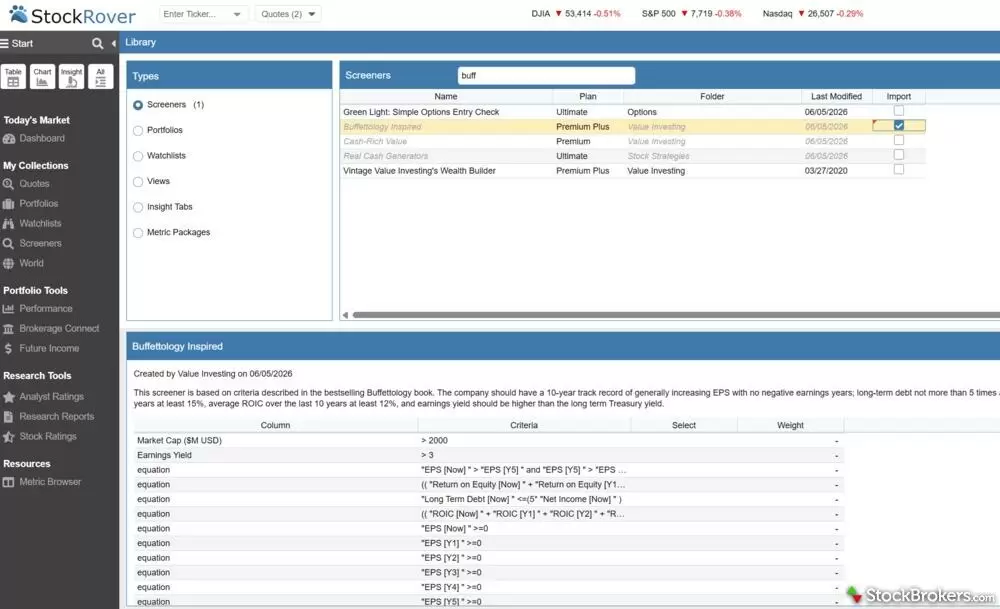The width and height of the screenshot is (1000, 609).
Task: Click the World globe icon
Action: click(8, 263)
